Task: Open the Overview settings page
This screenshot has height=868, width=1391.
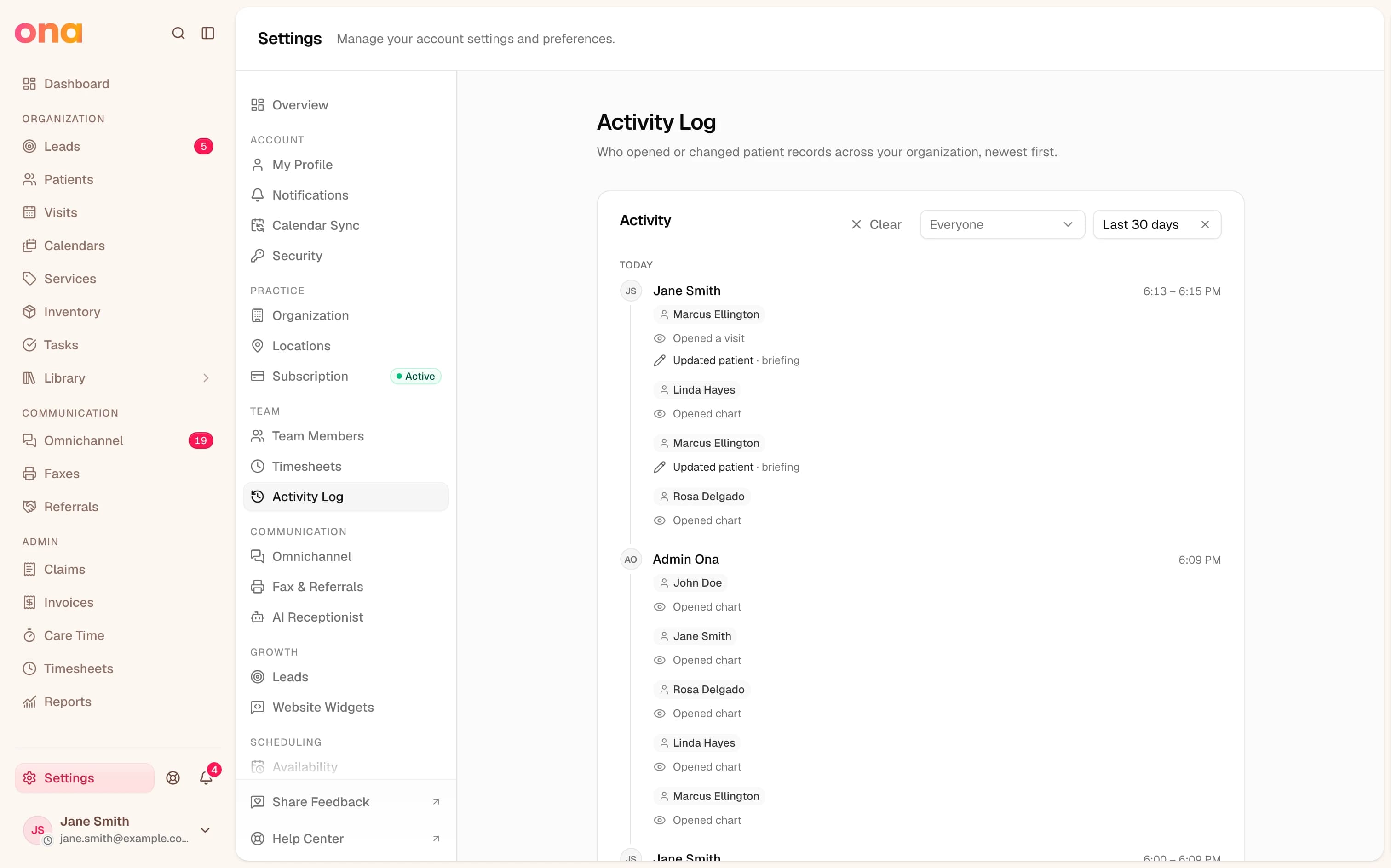Action: click(x=346, y=105)
